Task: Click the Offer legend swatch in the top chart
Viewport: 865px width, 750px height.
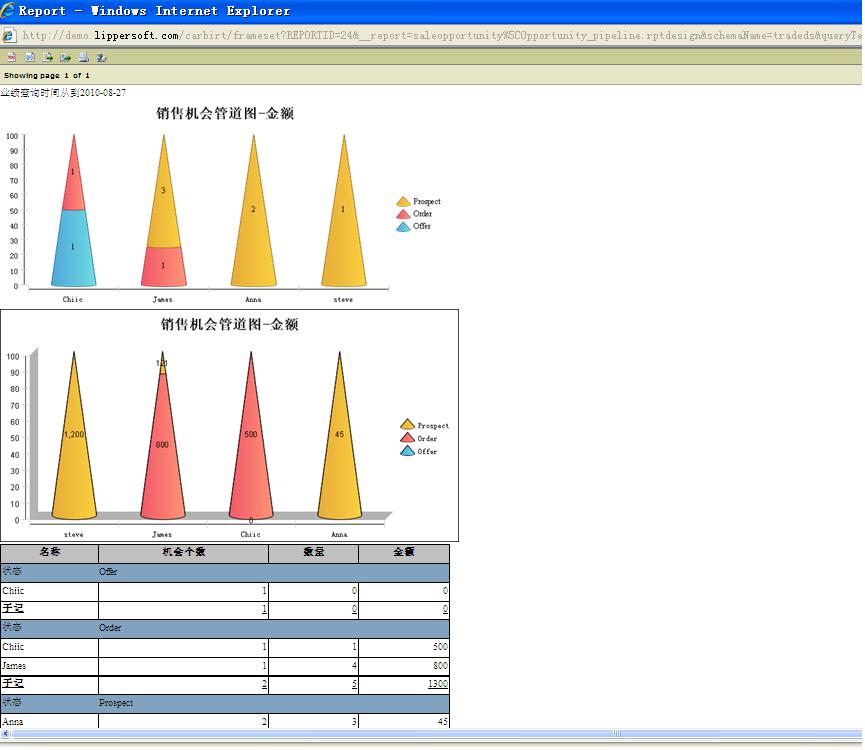Action: [404, 227]
